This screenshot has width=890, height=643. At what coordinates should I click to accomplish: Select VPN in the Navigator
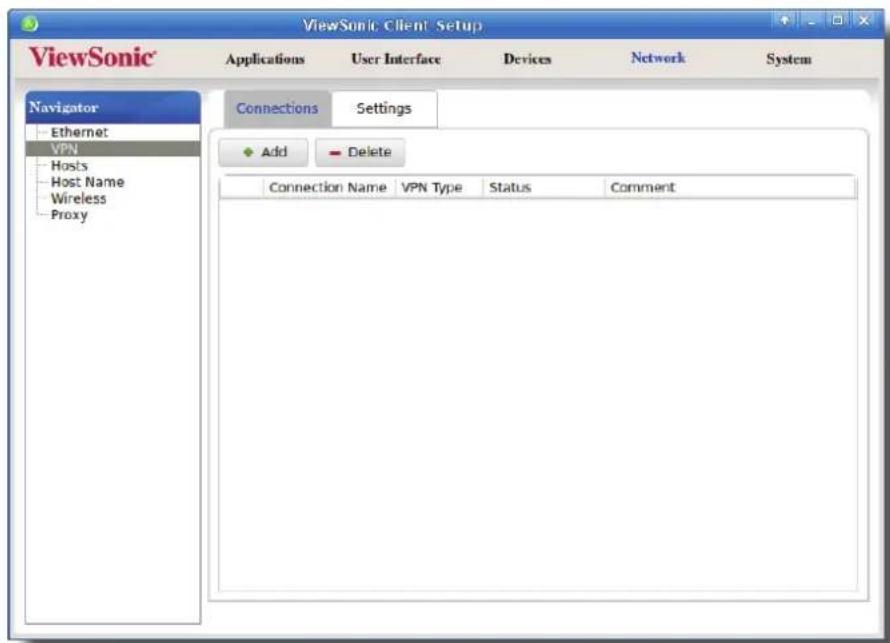[113, 149]
